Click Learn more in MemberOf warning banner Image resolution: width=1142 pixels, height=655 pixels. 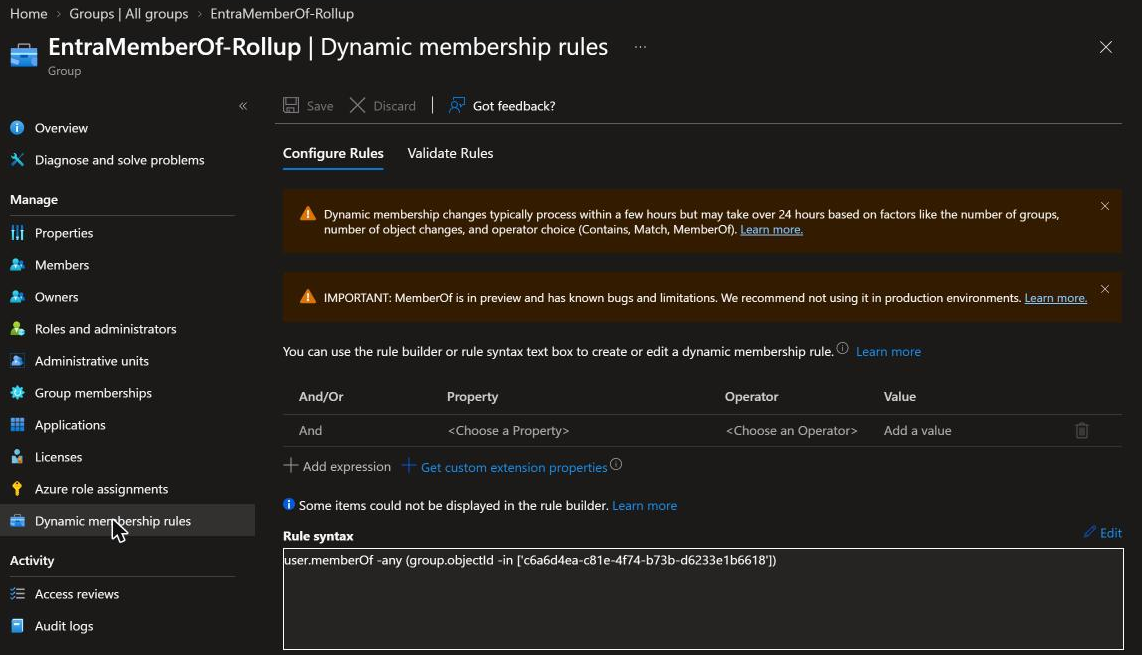point(1055,298)
